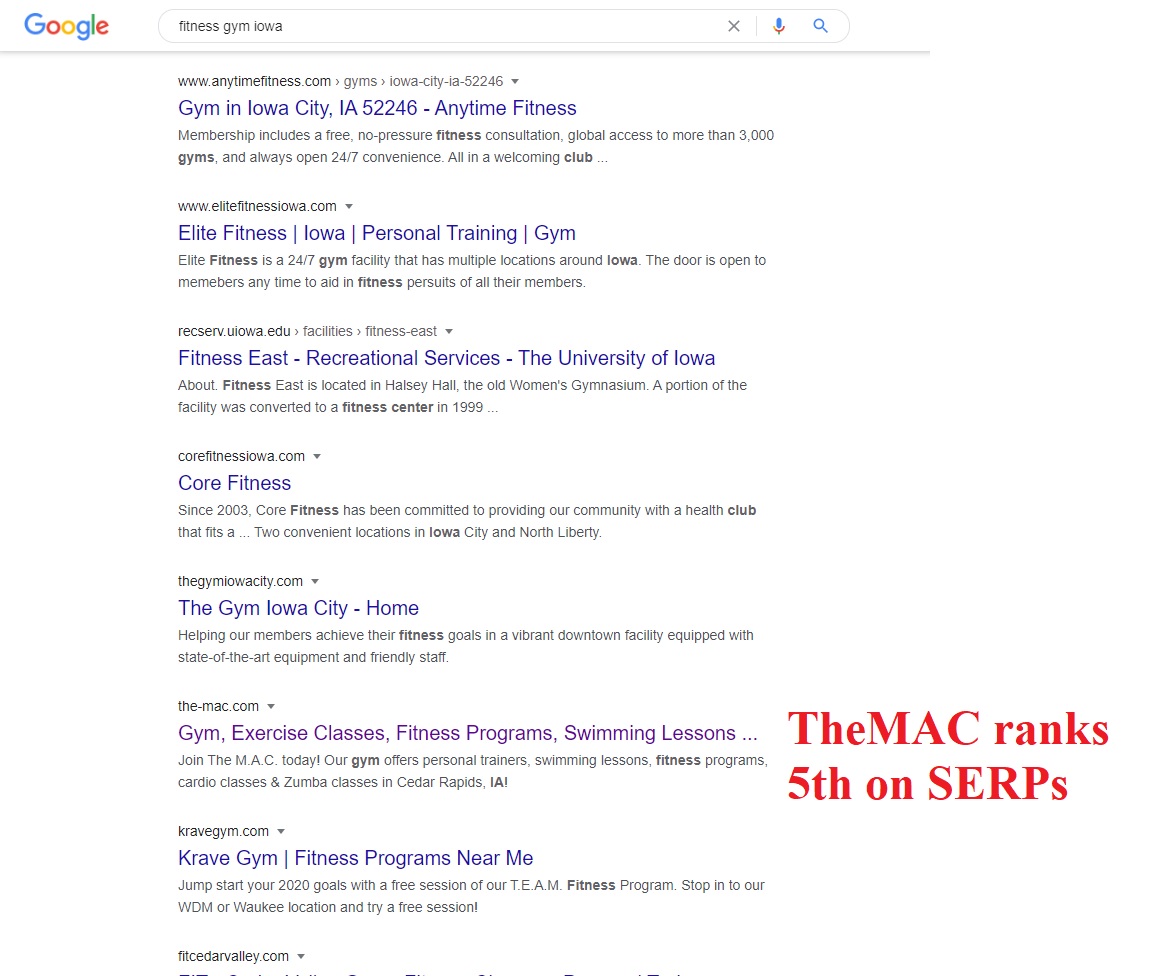The image size is (1152, 976).
Task: Open the dropdown arrow beside elitefitnessiowa.com
Action: click(x=349, y=207)
